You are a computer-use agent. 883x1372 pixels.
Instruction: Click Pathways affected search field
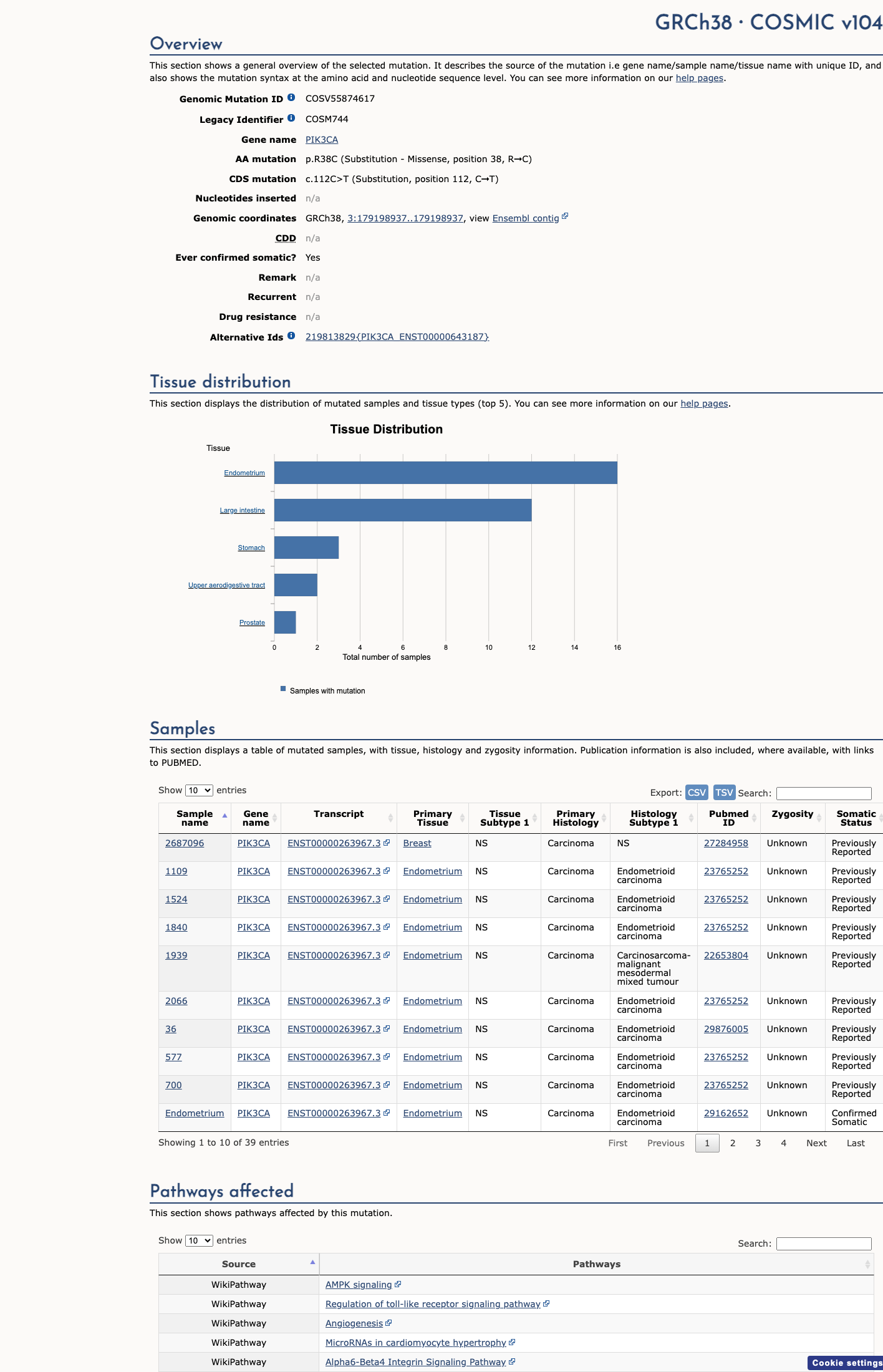pos(824,1244)
